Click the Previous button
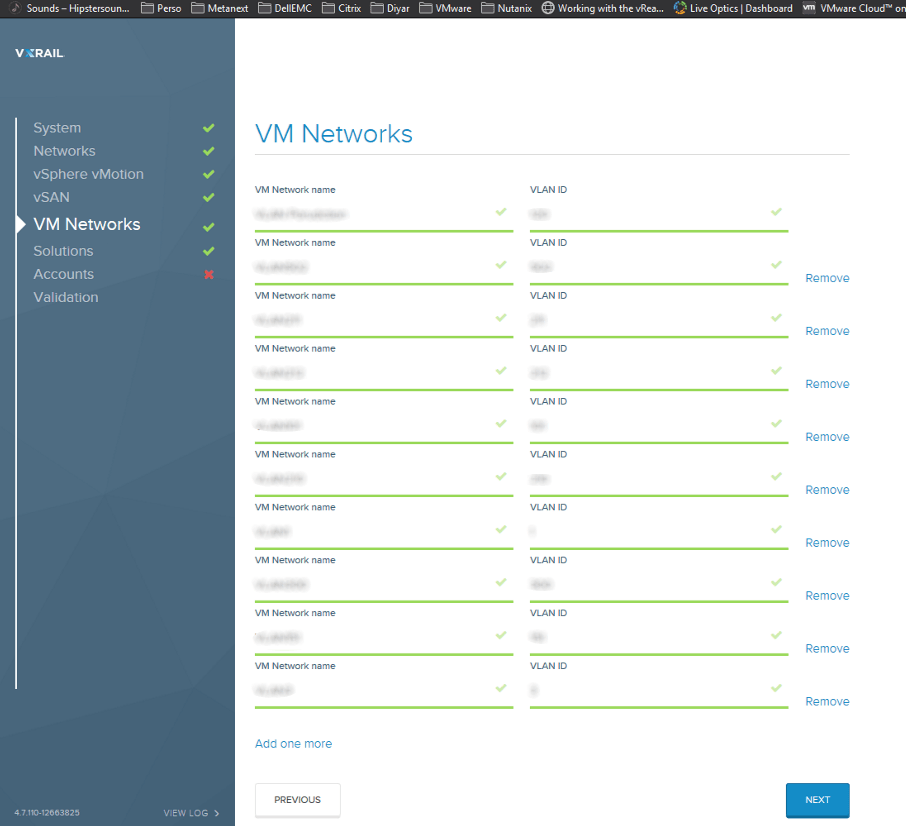This screenshot has width=906, height=826. click(x=297, y=800)
